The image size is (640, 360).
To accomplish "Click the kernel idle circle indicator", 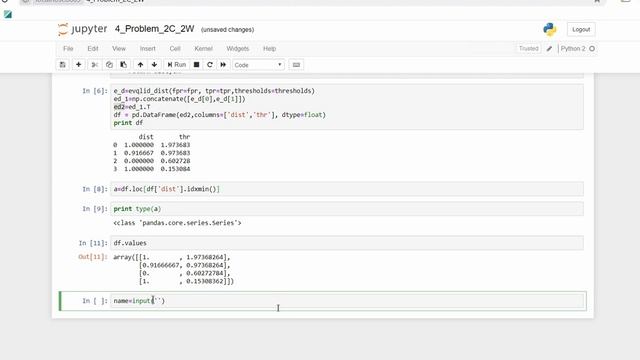I will click(592, 49).
